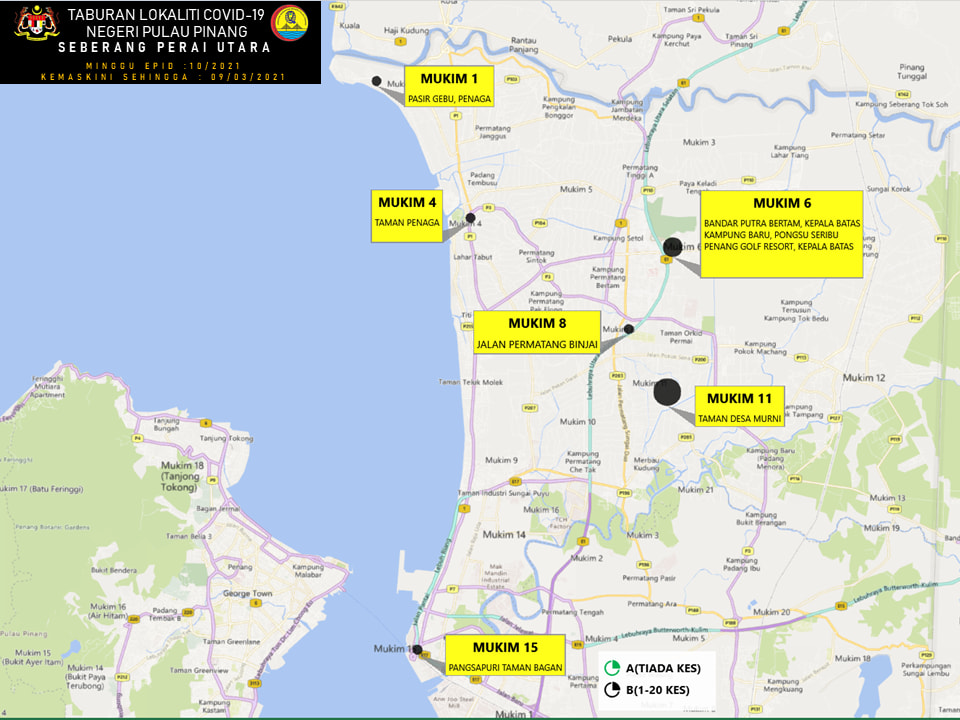Viewport: 960px width, 720px height.
Task: Click the 'Mukim 19' map label
Action: [x=882, y=528]
